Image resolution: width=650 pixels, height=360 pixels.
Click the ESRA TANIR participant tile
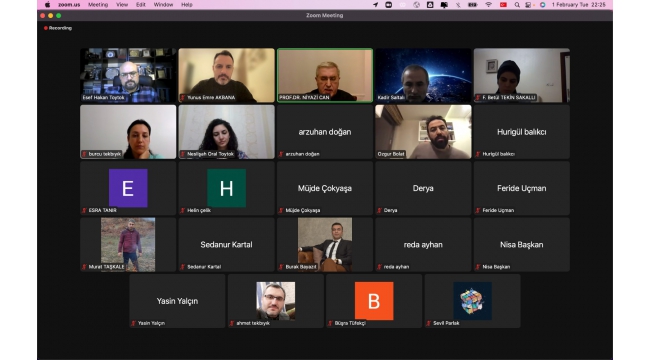128,188
